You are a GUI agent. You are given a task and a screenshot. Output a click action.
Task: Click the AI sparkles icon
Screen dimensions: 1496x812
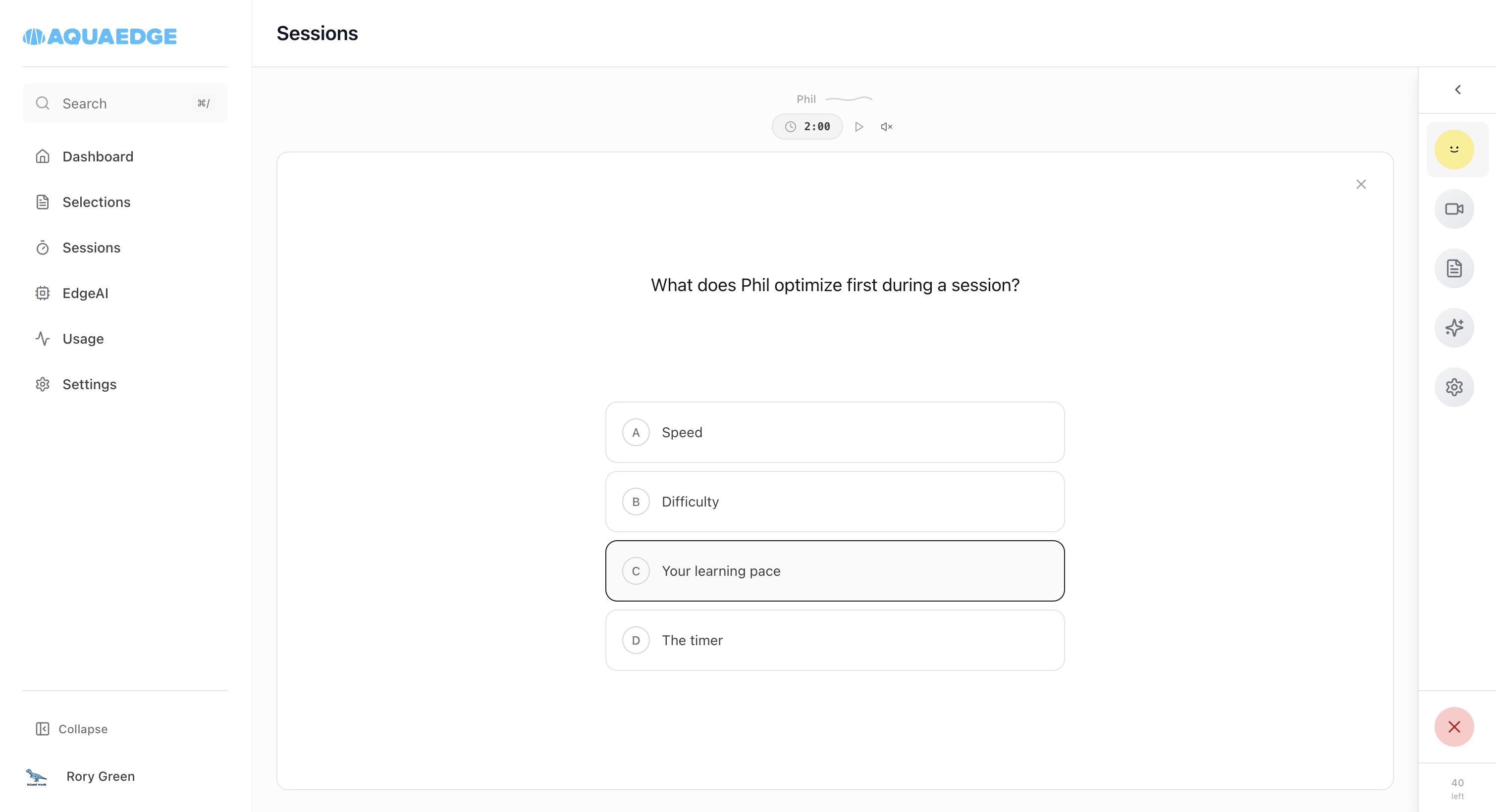[1453, 328]
